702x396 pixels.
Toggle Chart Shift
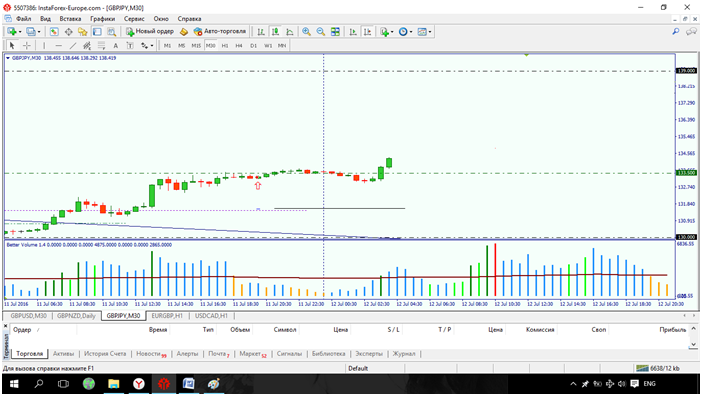click(367, 32)
